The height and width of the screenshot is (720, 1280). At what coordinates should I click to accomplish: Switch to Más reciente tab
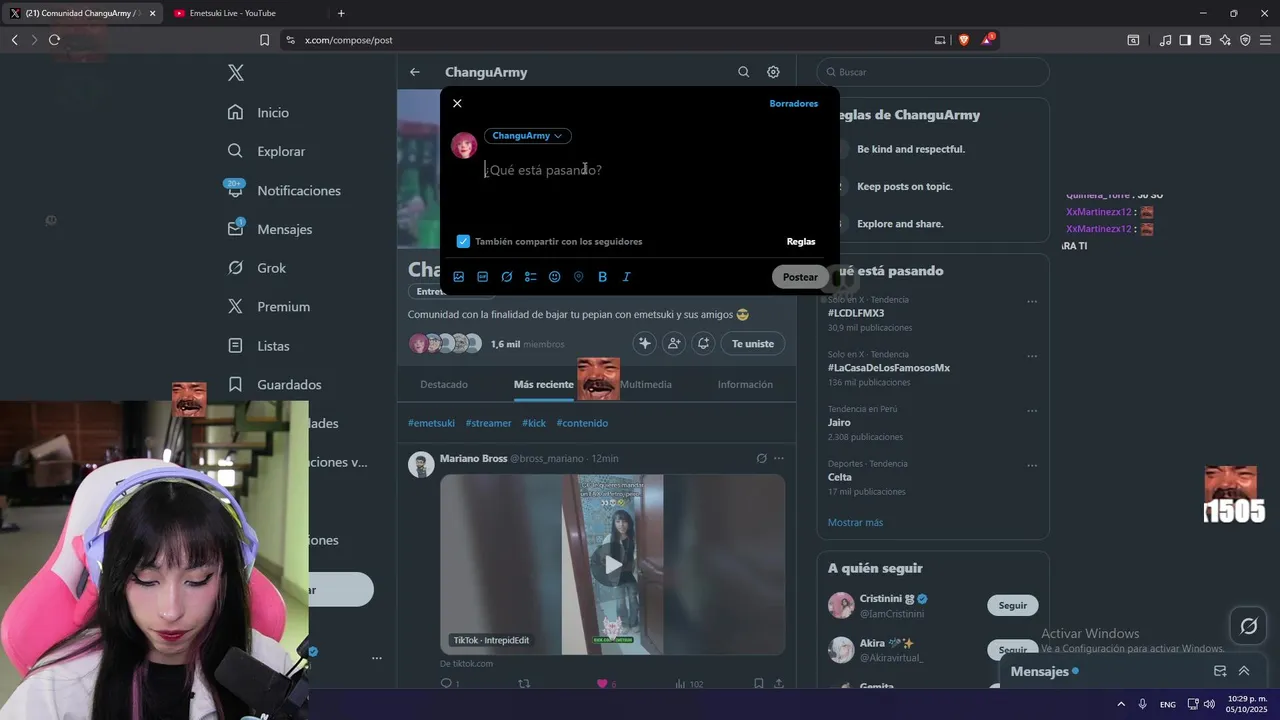543,385
